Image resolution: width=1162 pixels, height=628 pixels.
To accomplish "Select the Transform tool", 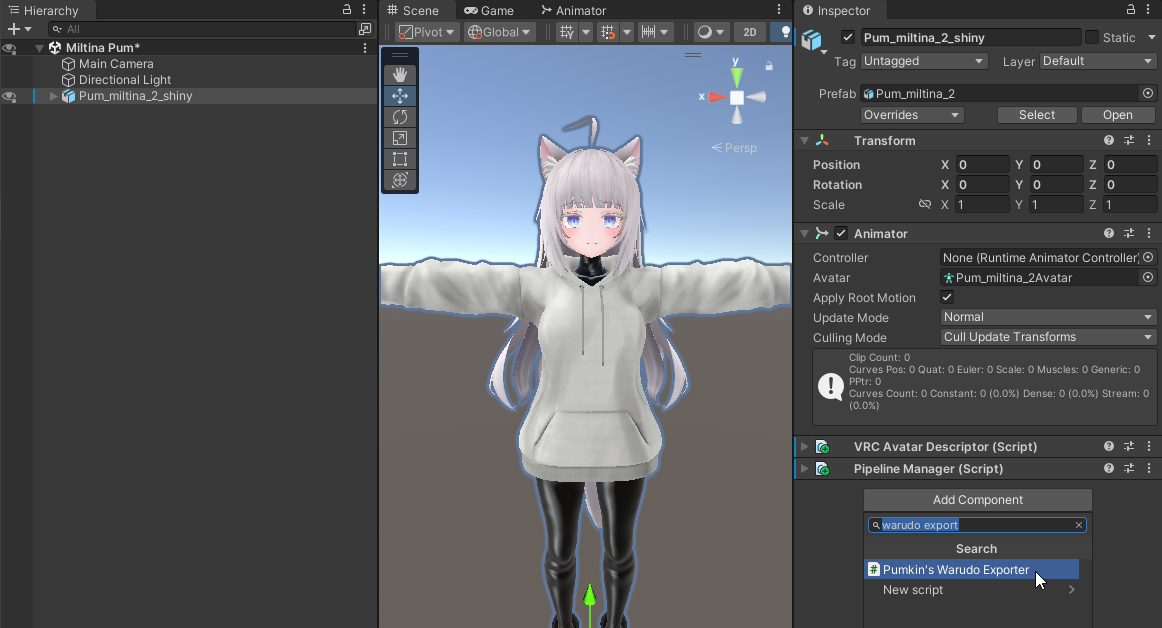I will [x=399, y=179].
